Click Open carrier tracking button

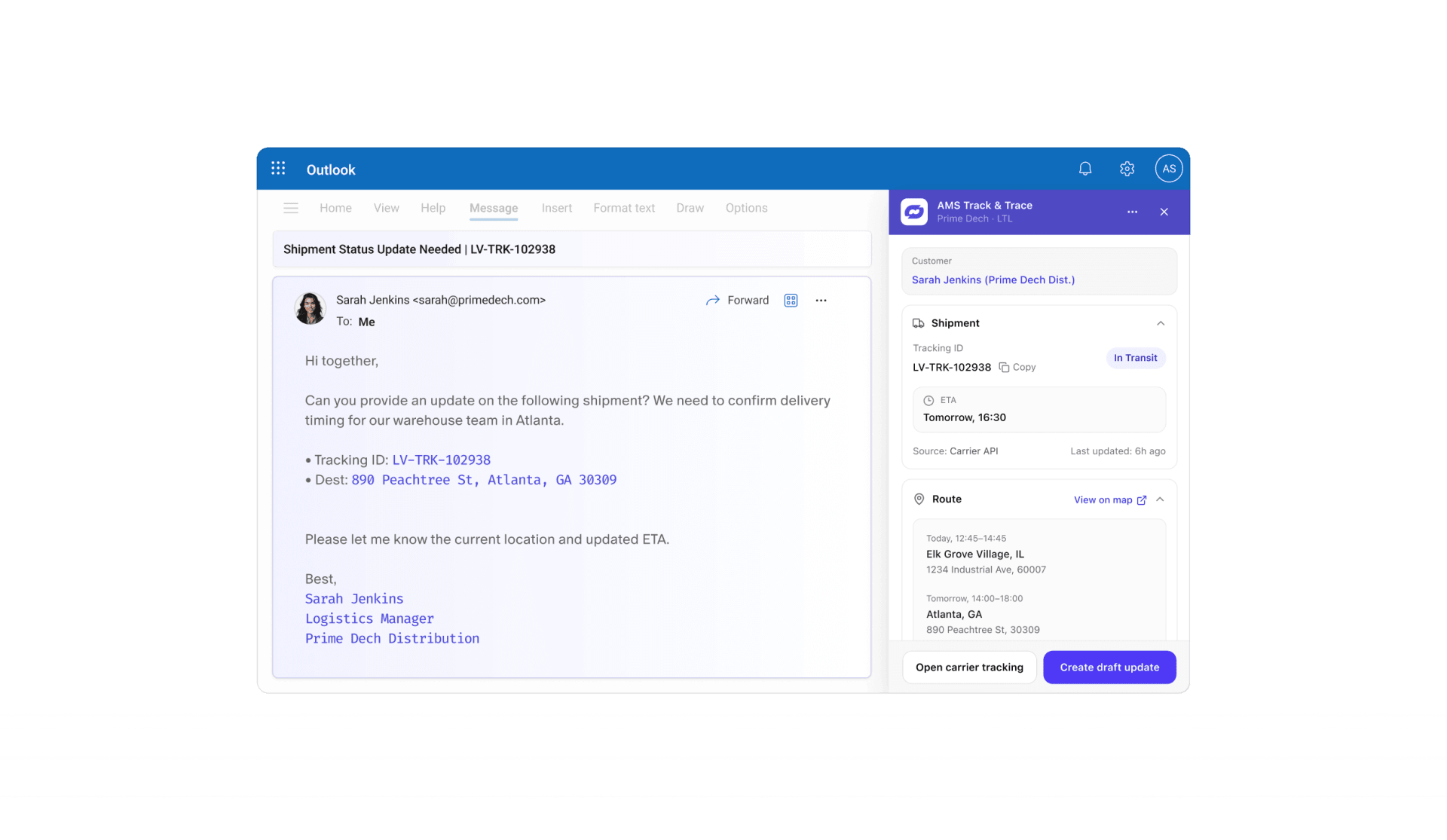pos(969,667)
